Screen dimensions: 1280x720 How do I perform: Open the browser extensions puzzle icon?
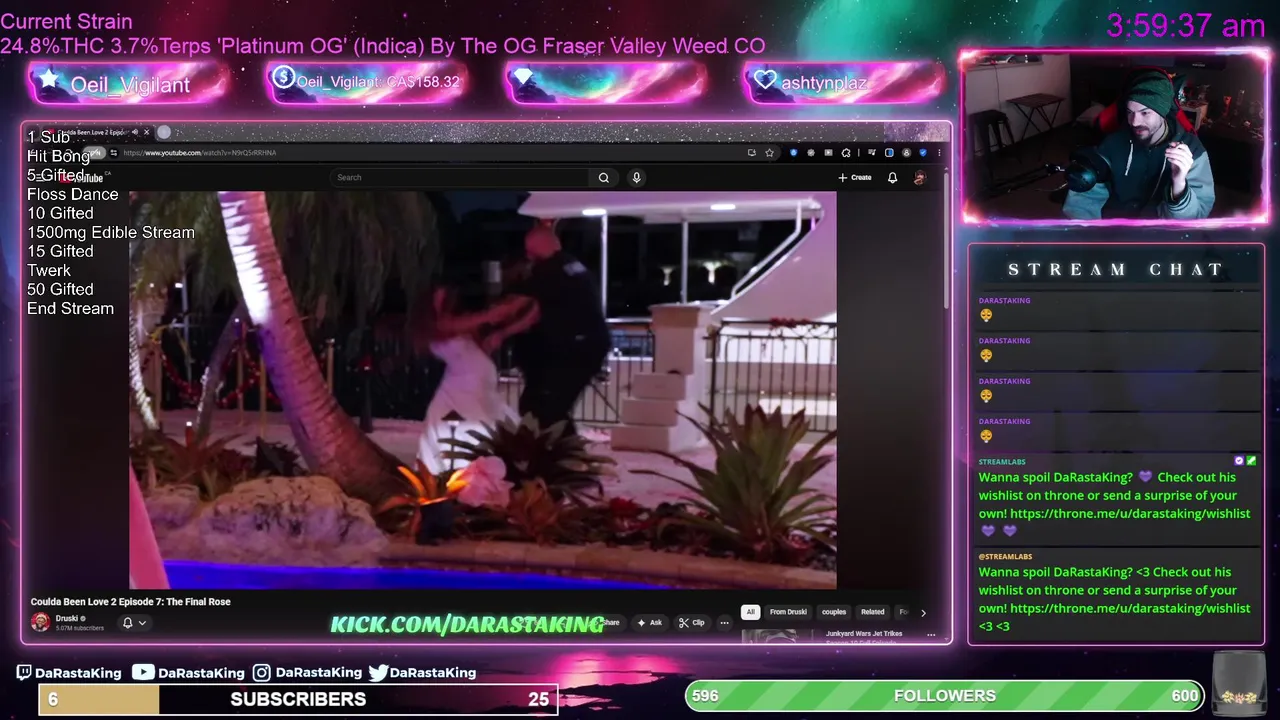(846, 153)
